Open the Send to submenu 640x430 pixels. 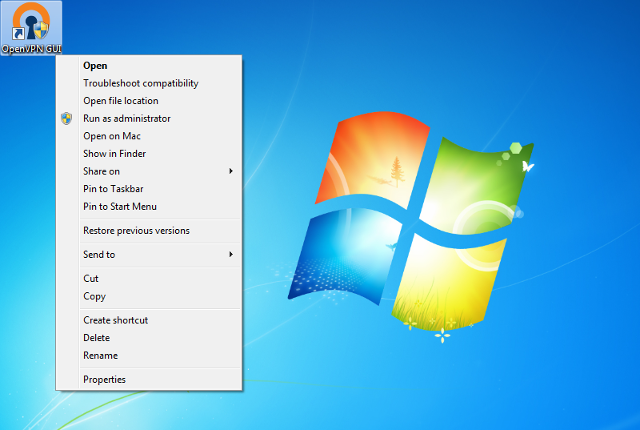coord(149,255)
